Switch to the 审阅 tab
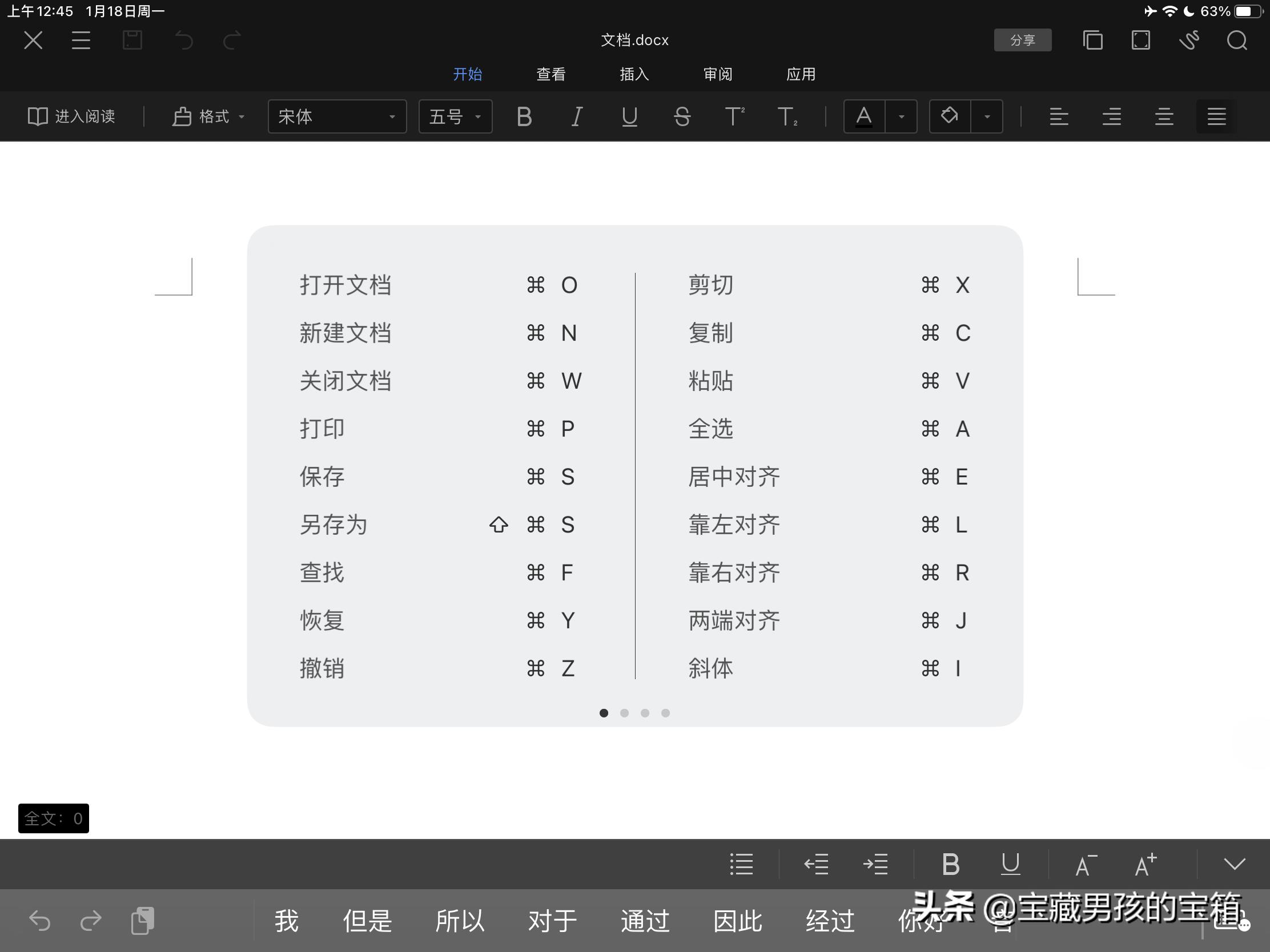1270x952 pixels. click(x=717, y=74)
